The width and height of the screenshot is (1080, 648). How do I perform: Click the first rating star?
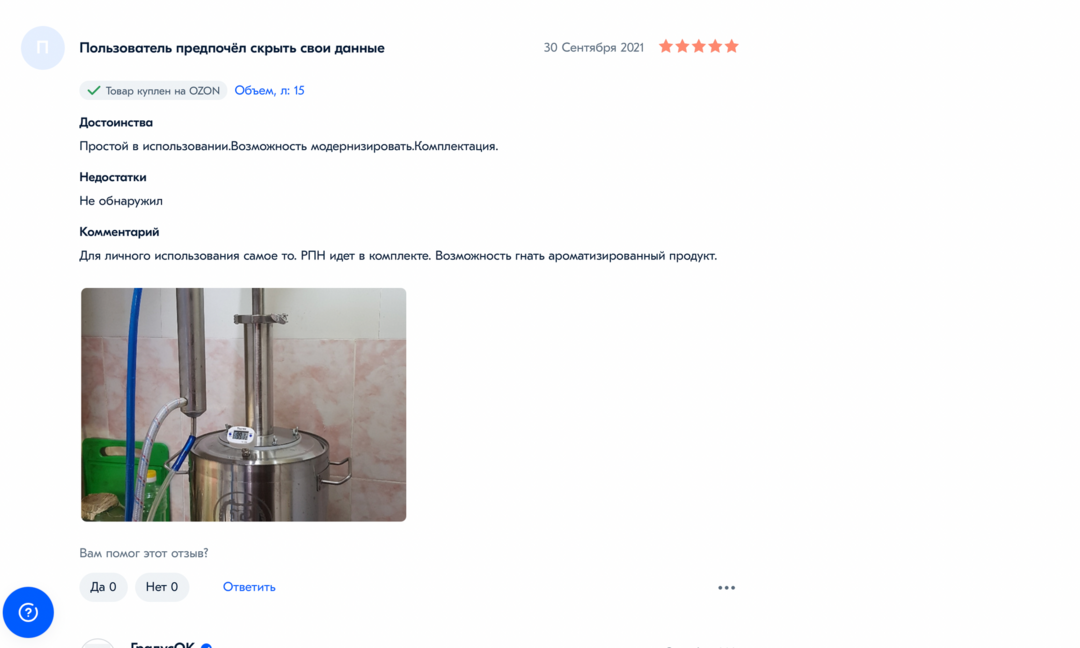666,46
